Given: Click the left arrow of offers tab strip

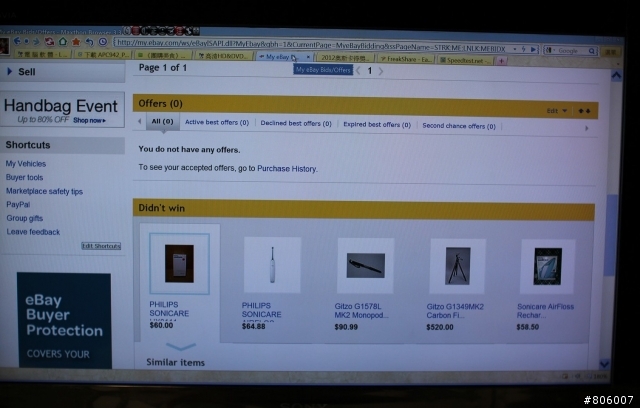Looking at the screenshot, I should click(140, 121).
